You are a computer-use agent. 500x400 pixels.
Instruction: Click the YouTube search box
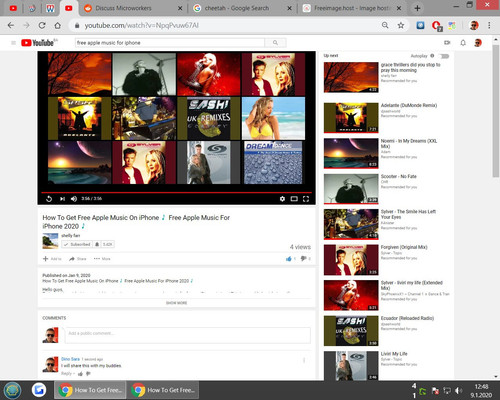(x=170, y=43)
